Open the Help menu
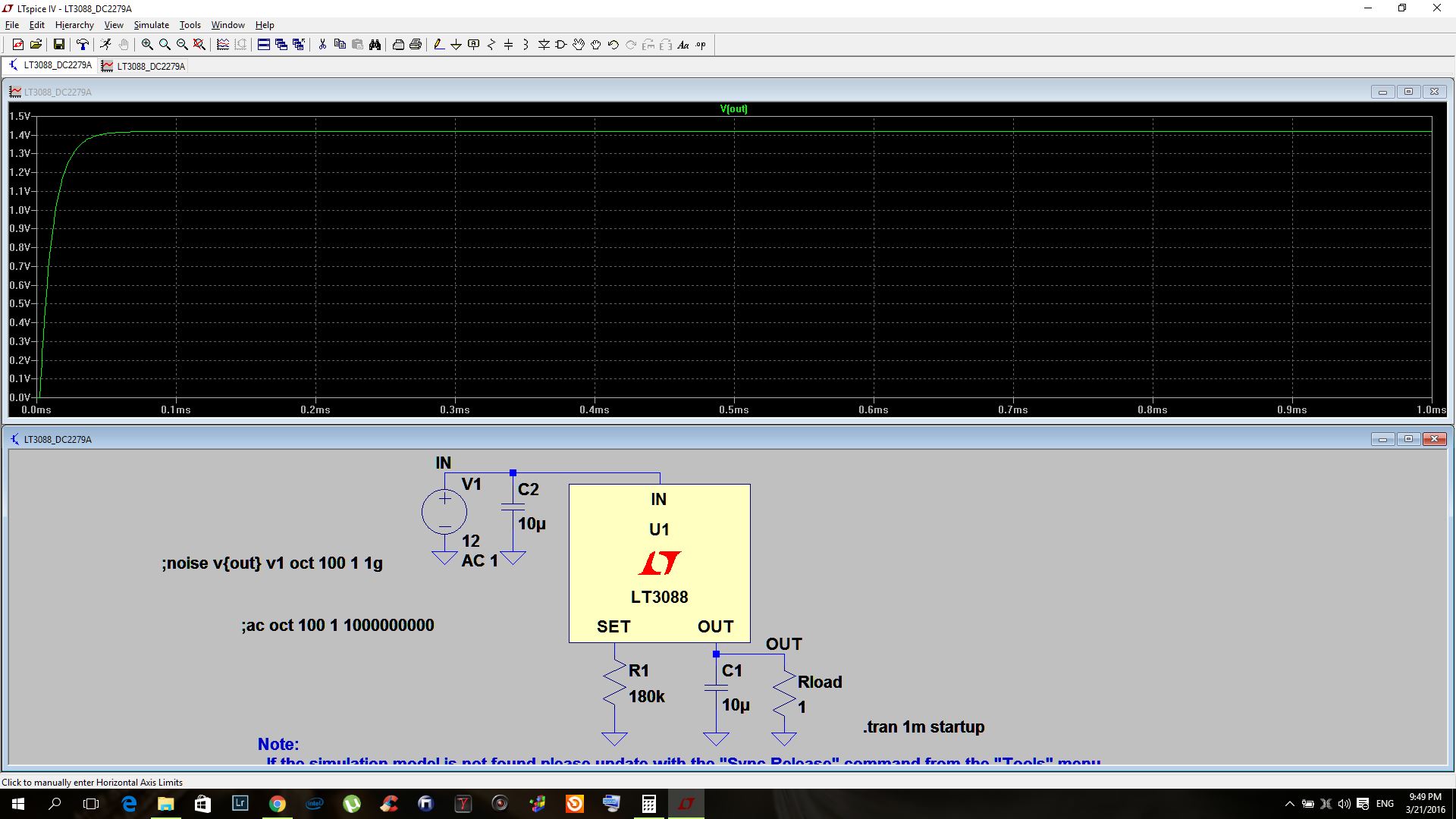This screenshot has width=1456, height=819. [265, 25]
